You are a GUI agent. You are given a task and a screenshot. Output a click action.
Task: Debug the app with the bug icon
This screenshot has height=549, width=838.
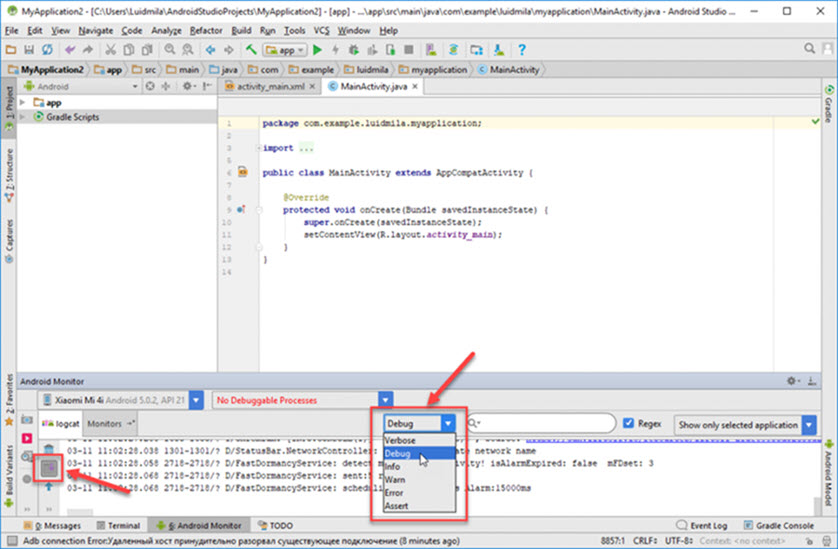point(353,50)
